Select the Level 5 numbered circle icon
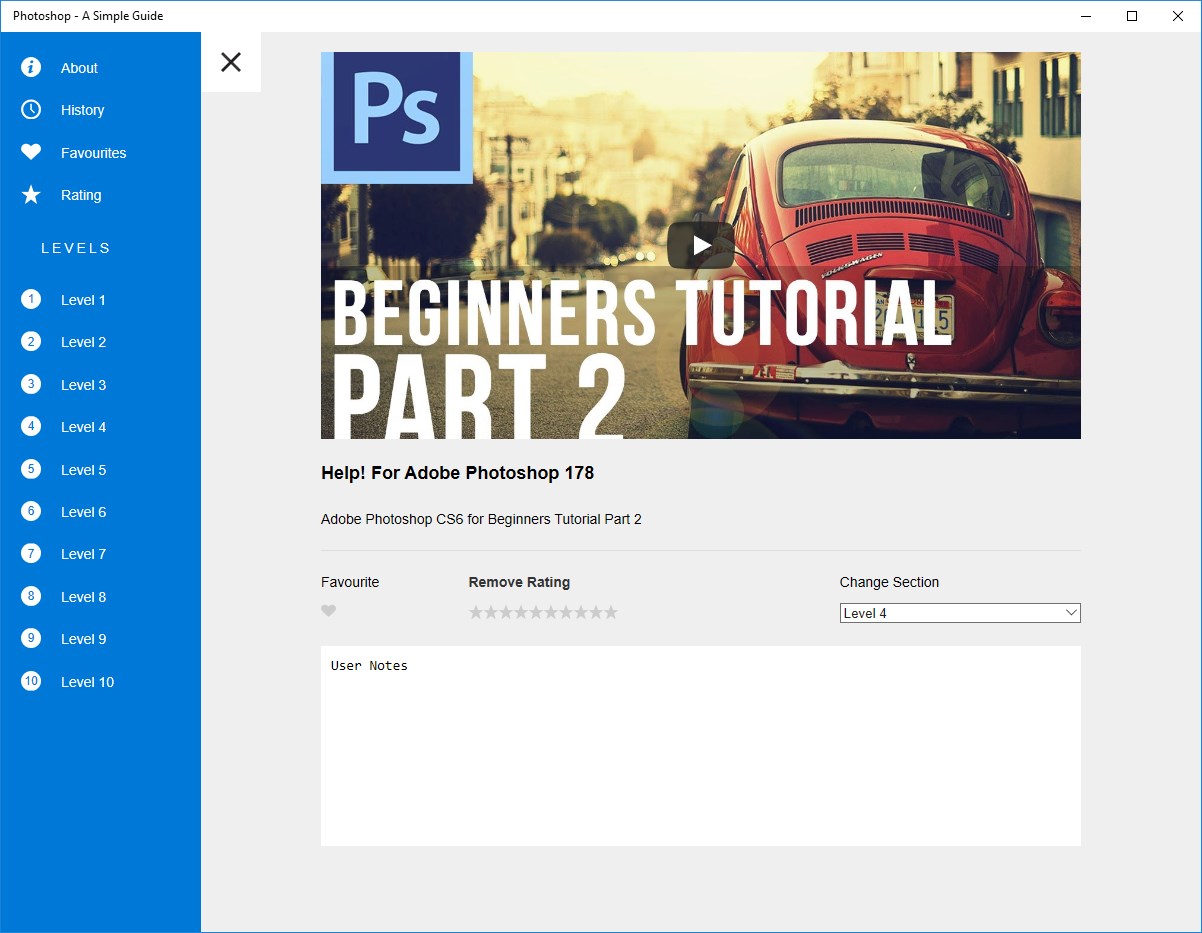The image size is (1202, 933). (31, 469)
